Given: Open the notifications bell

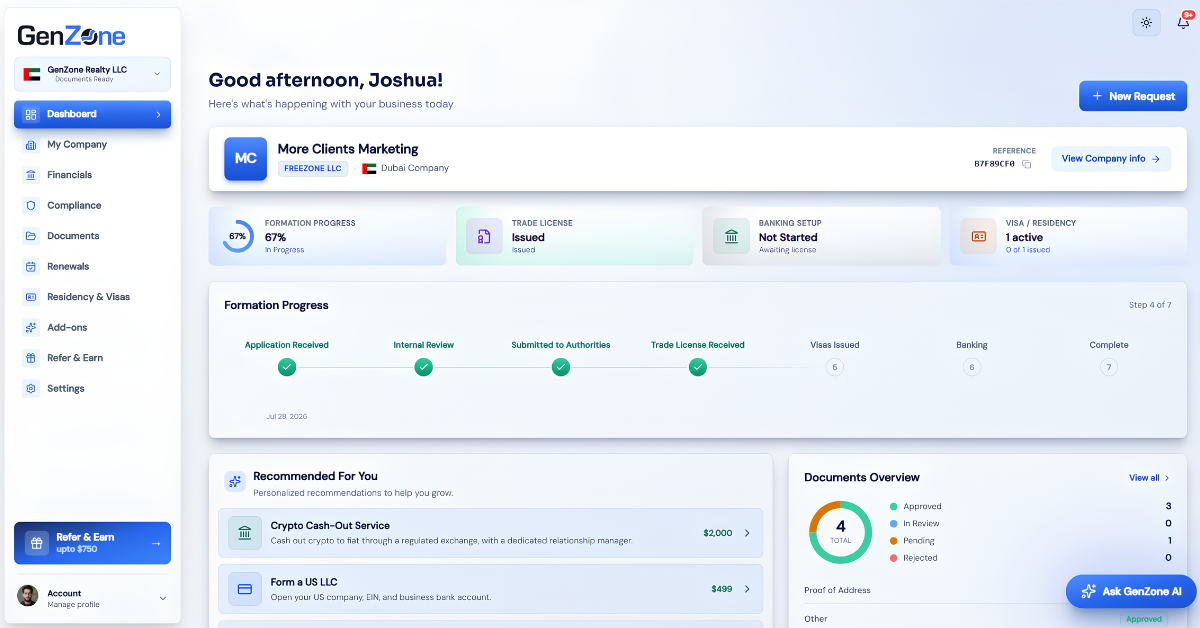Looking at the screenshot, I should pyautogui.click(x=1183, y=22).
